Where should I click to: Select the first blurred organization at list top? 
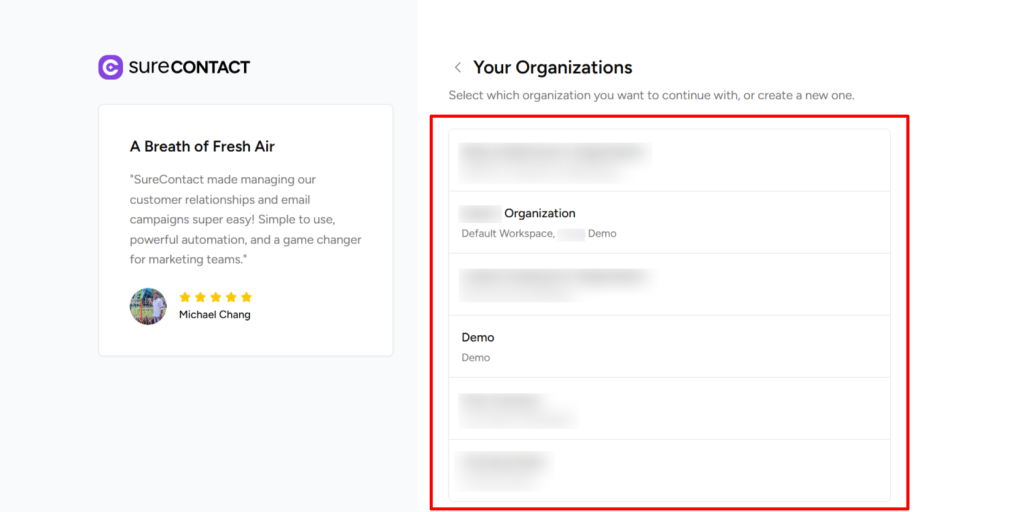click(669, 160)
